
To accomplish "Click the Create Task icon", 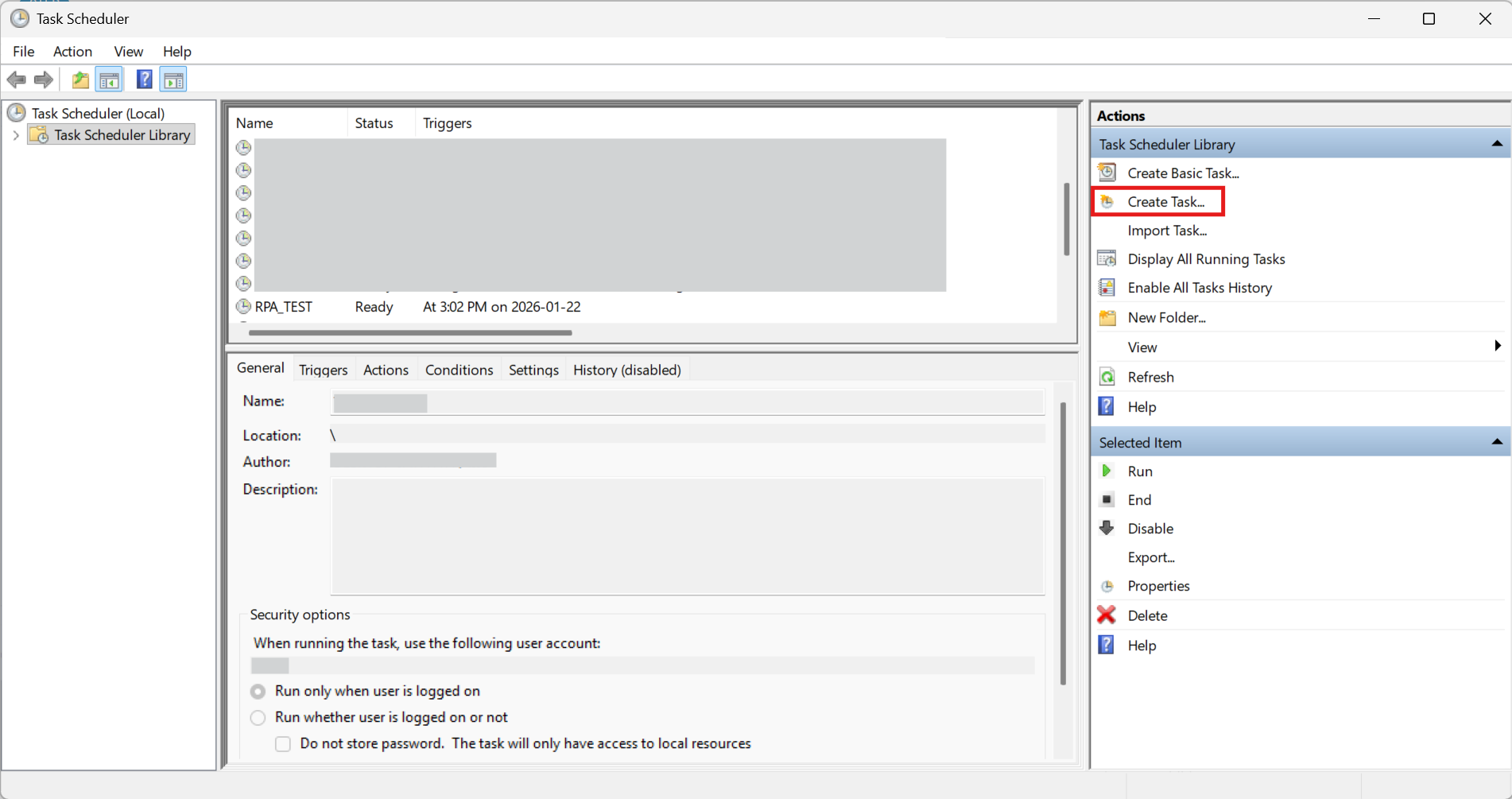I will (1107, 202).
